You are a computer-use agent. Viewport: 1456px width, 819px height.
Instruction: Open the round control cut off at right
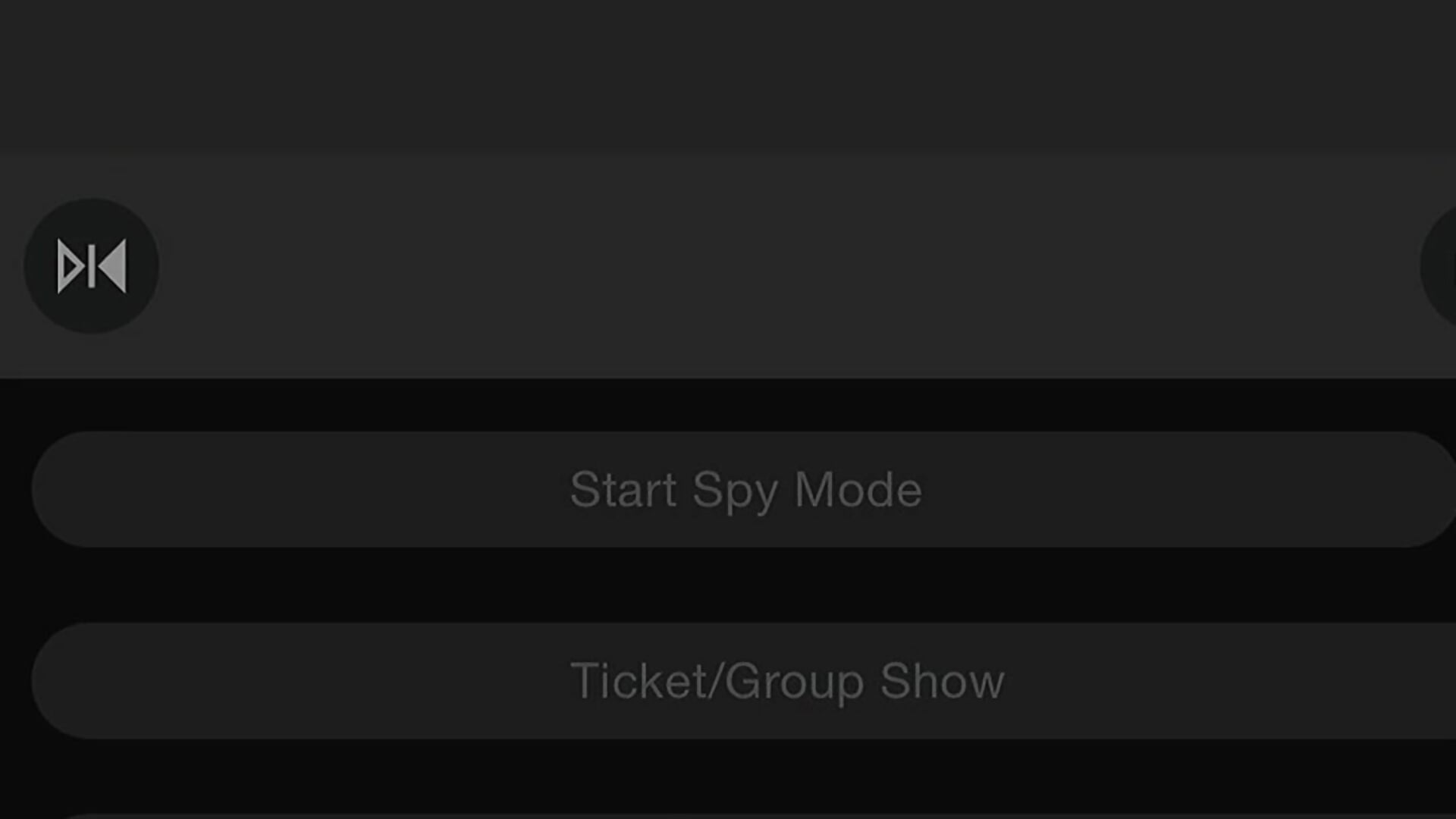(1439, 265)
